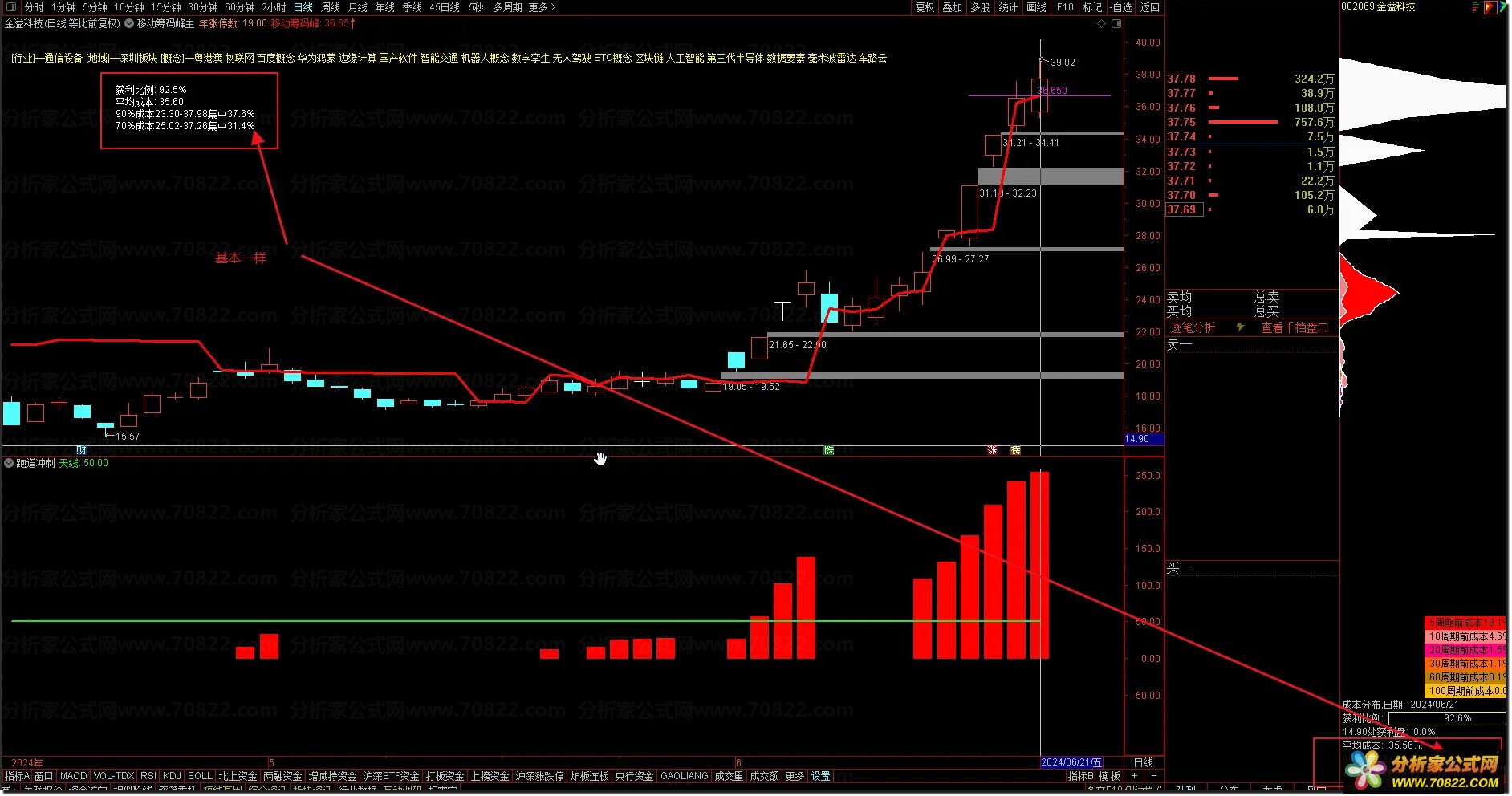
Task: Click the 返回 button
Action: pyautogui.click(x=1150, y=7)
